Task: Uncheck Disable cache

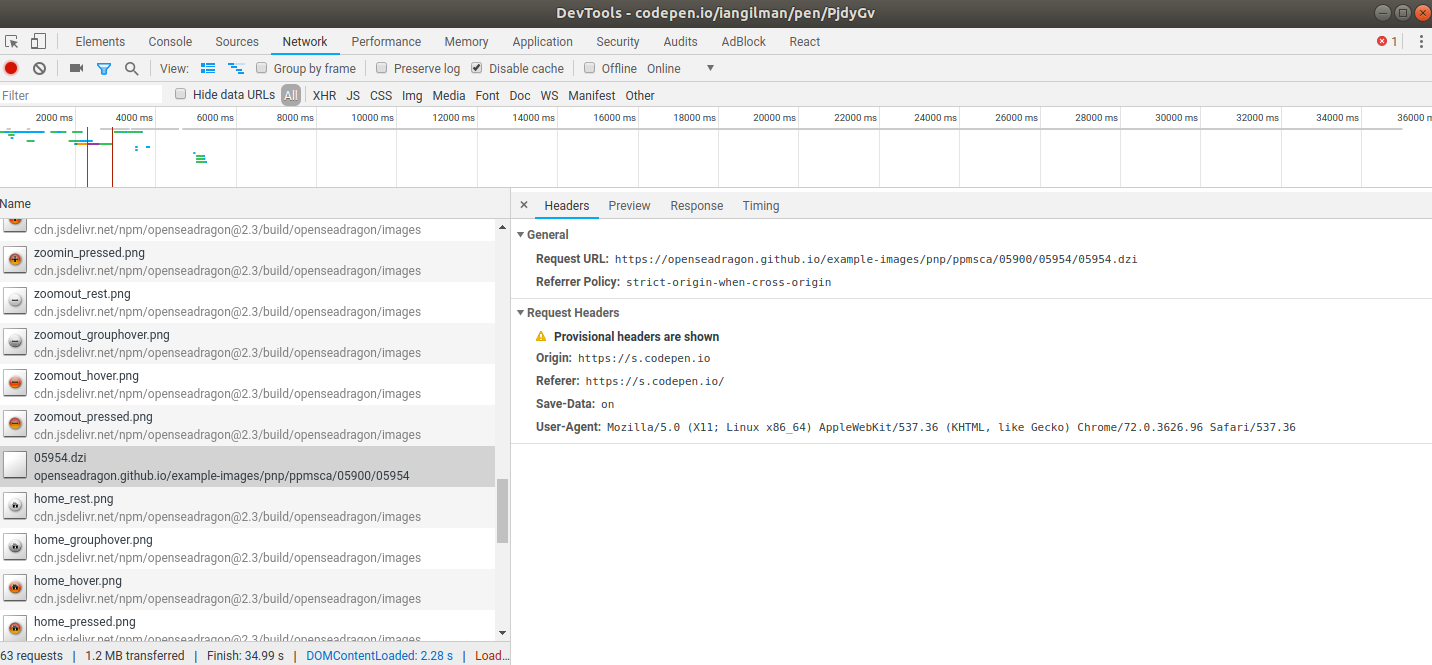Action: [476, 68]
